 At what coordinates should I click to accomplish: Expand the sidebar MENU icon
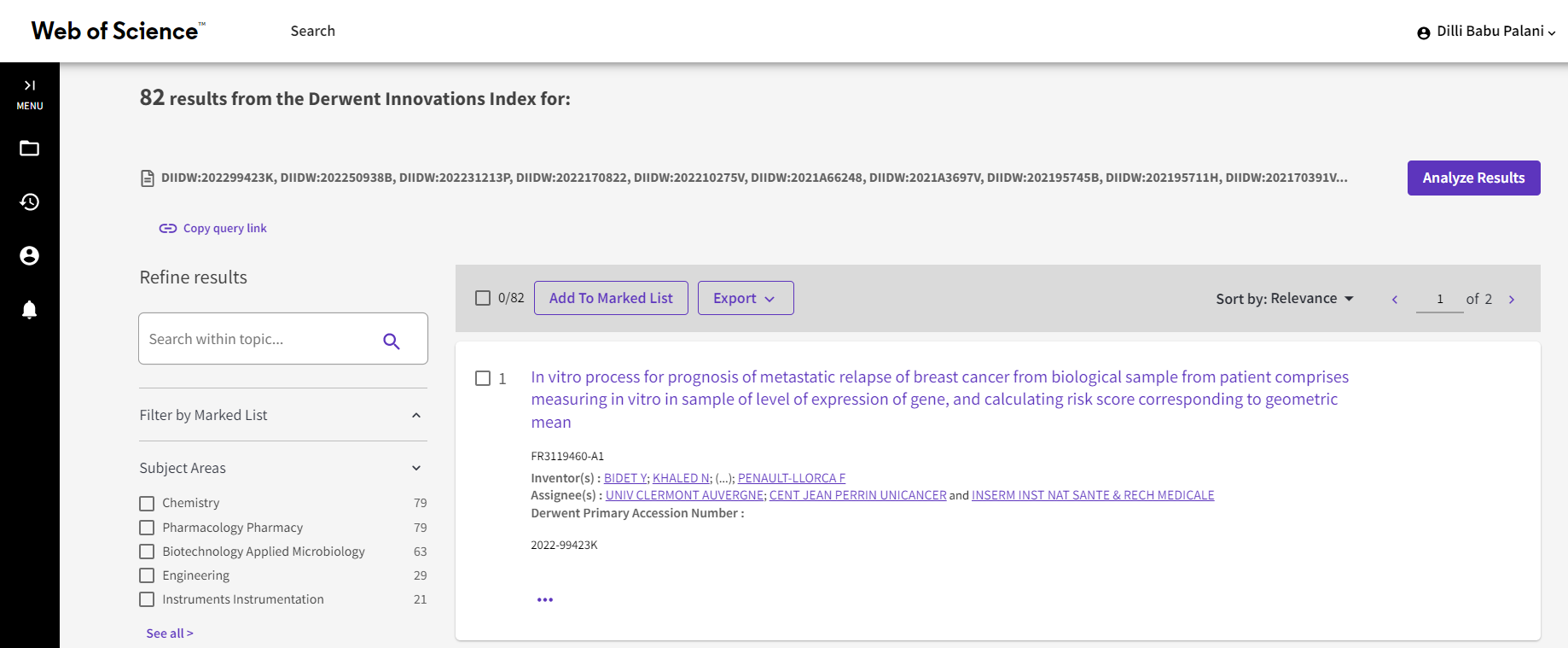coord(30,94)
